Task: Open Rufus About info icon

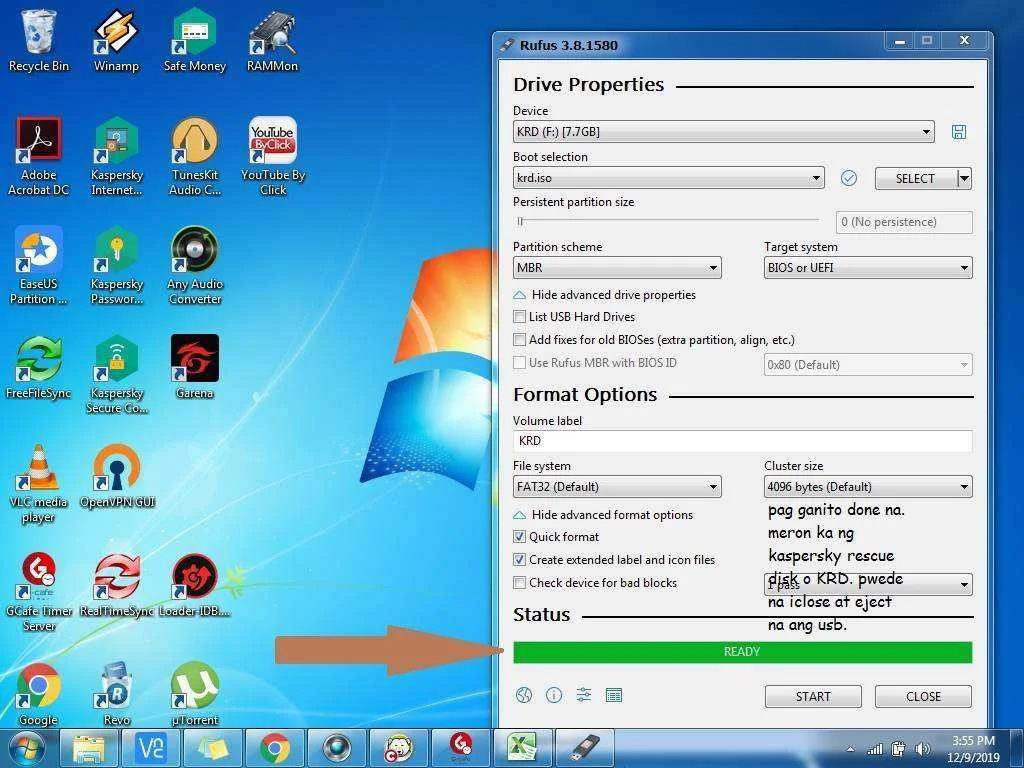Action: [554, 695]
